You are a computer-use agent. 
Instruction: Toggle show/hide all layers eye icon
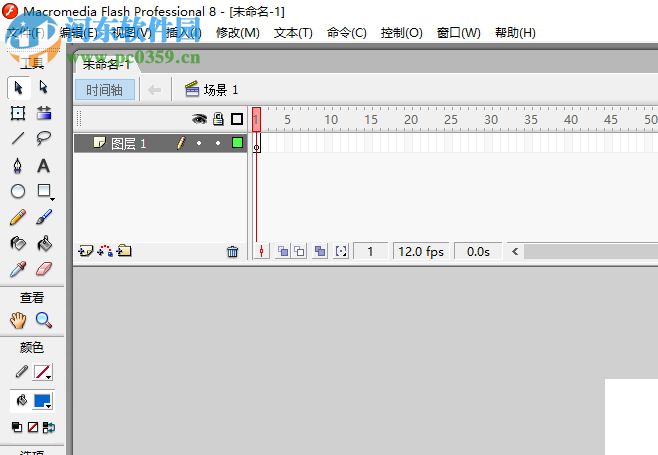pyautogui.click(x=199, y=119)
